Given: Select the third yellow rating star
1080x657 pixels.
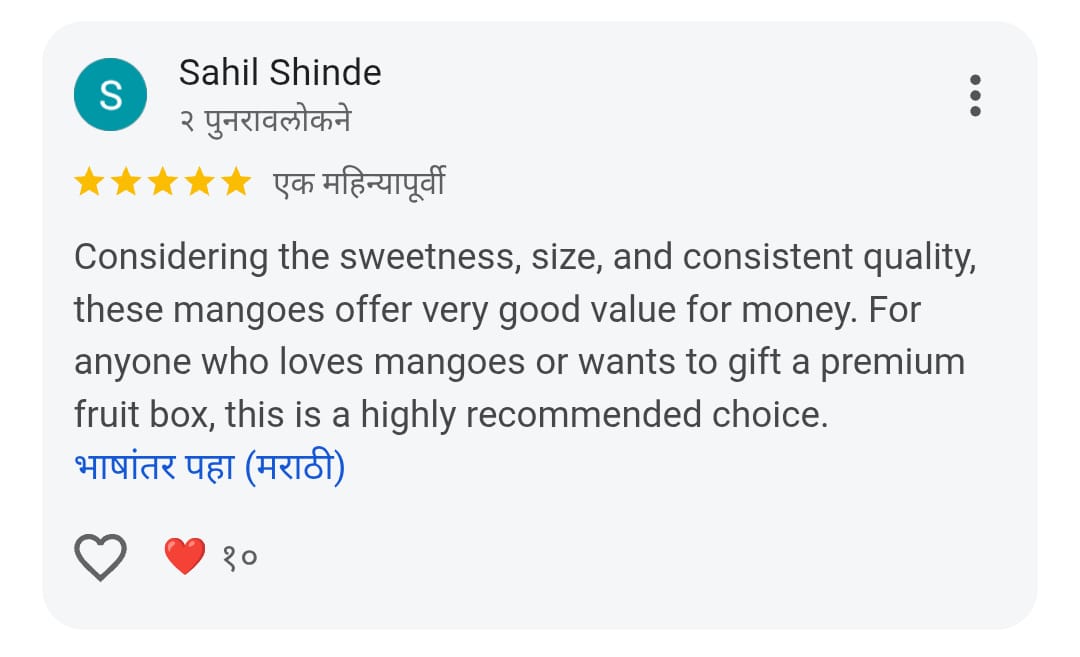Looking at the screenshot, I should [x=162, y=183].
